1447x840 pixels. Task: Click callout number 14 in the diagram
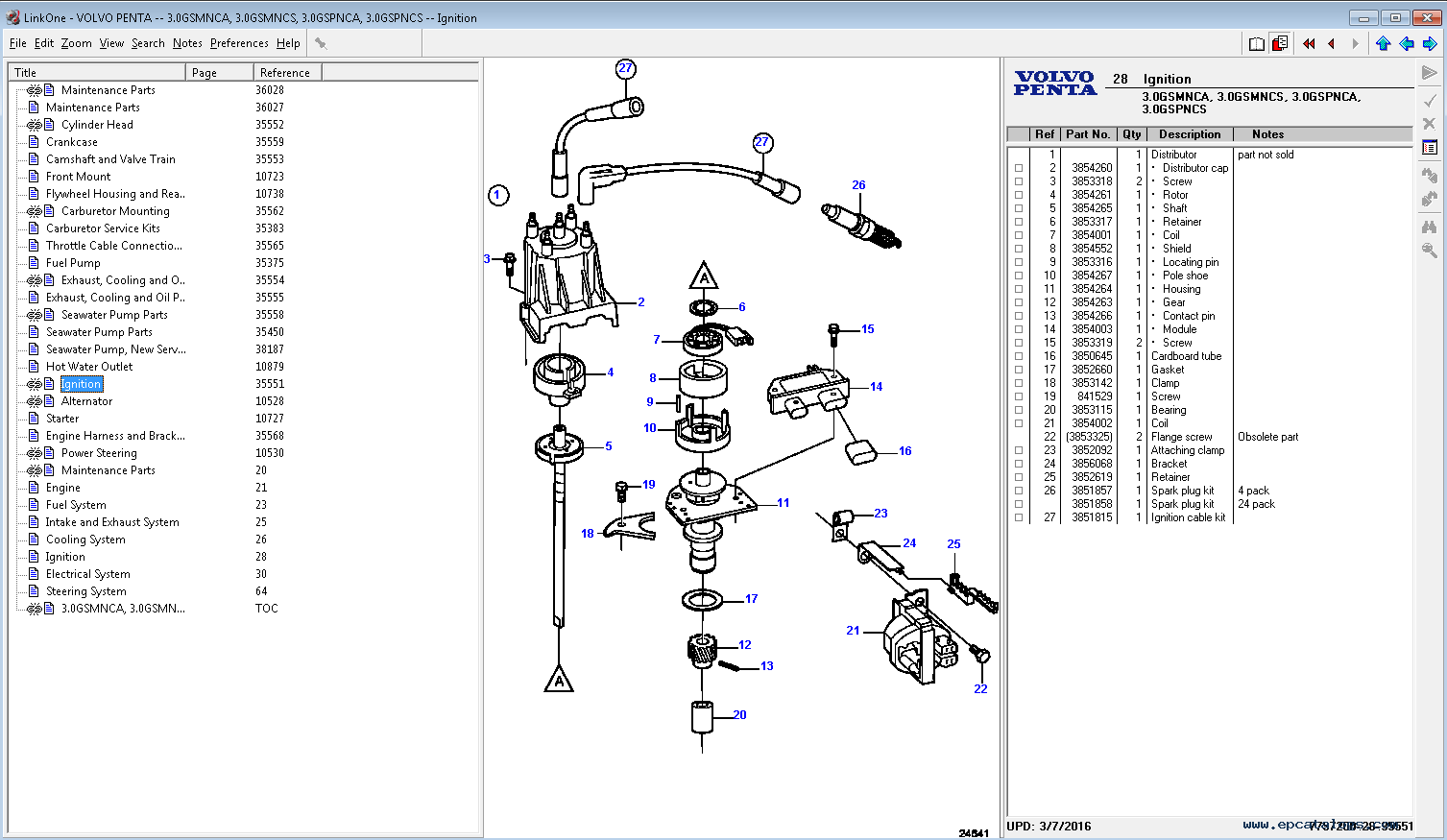pos(876,387)
